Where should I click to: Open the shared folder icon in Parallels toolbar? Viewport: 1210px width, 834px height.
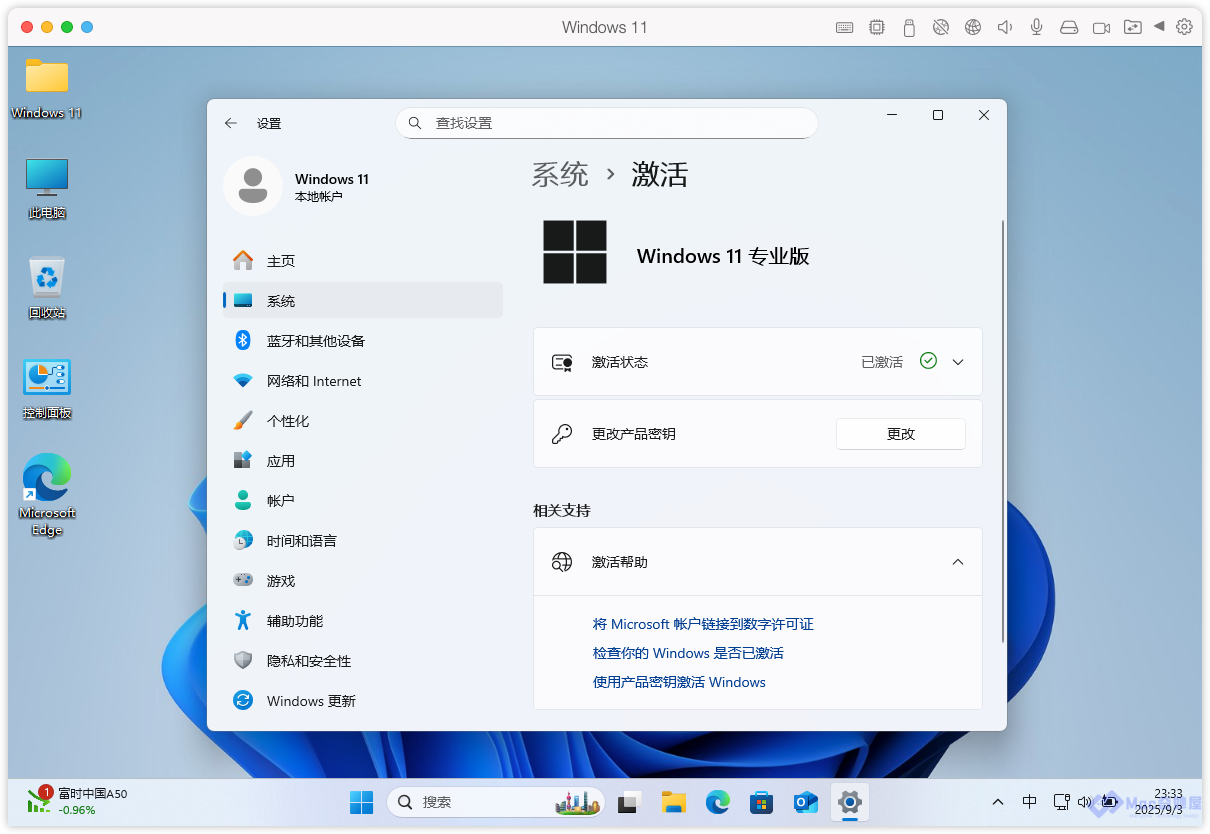[x=1133, y=27]
